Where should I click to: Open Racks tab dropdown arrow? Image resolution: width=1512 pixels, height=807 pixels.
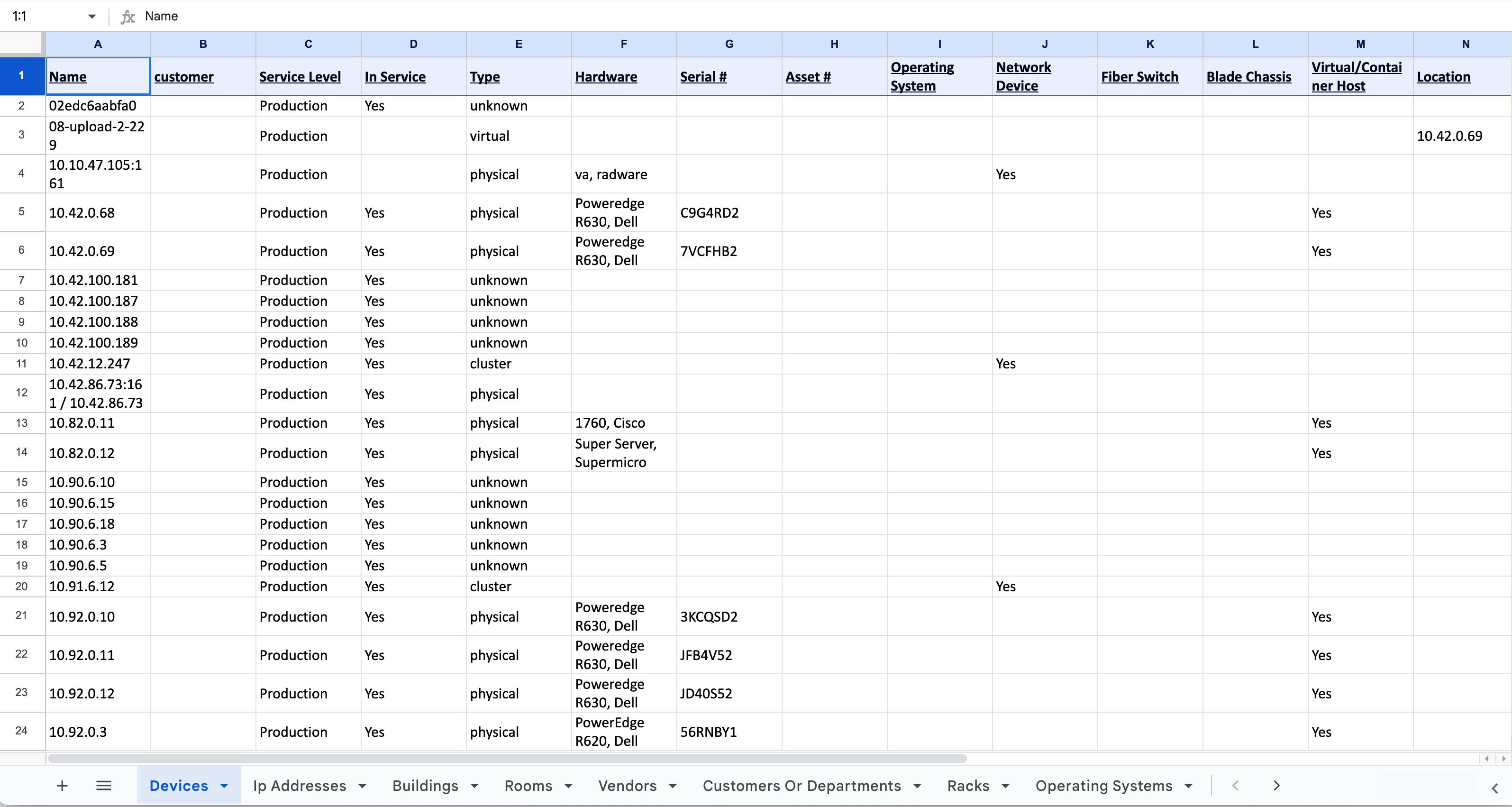pos(1005,786)
